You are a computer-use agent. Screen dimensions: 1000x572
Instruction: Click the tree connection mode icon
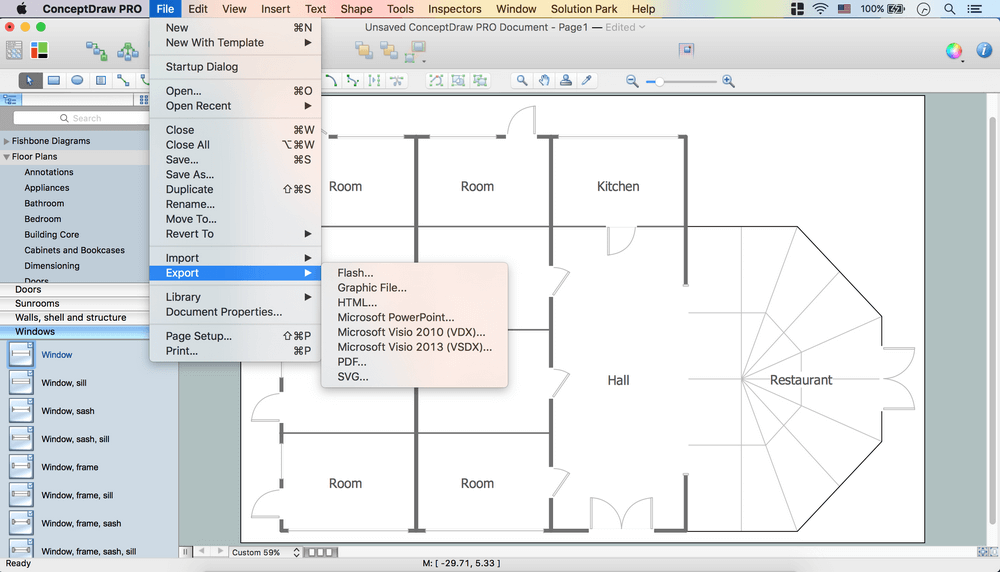click(x=128, y=51)
